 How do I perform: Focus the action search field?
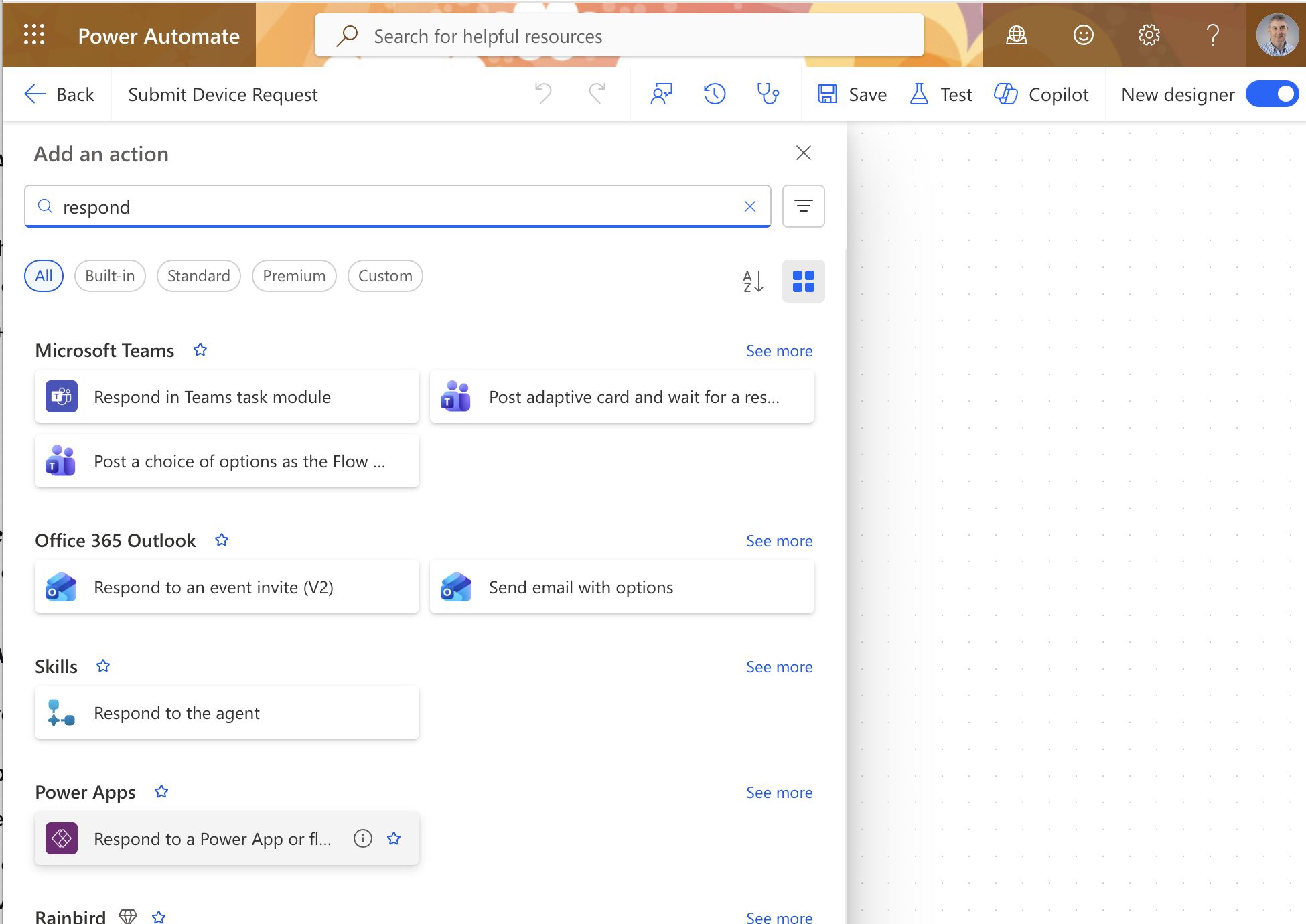[x=398, y=206]
